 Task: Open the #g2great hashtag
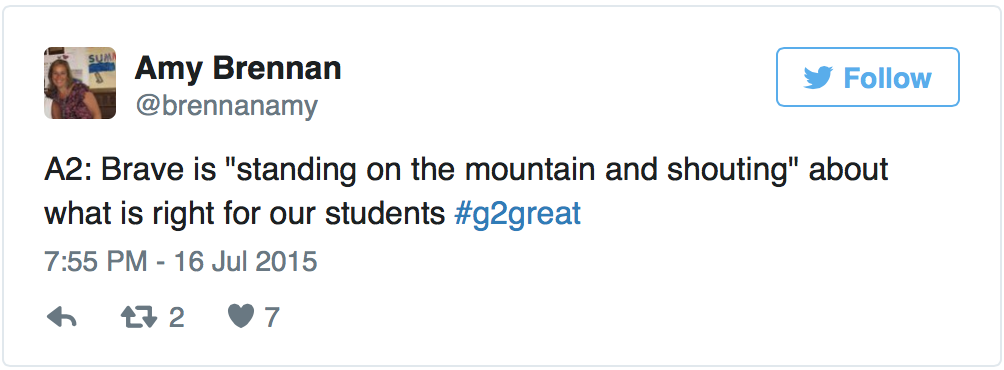517,214
